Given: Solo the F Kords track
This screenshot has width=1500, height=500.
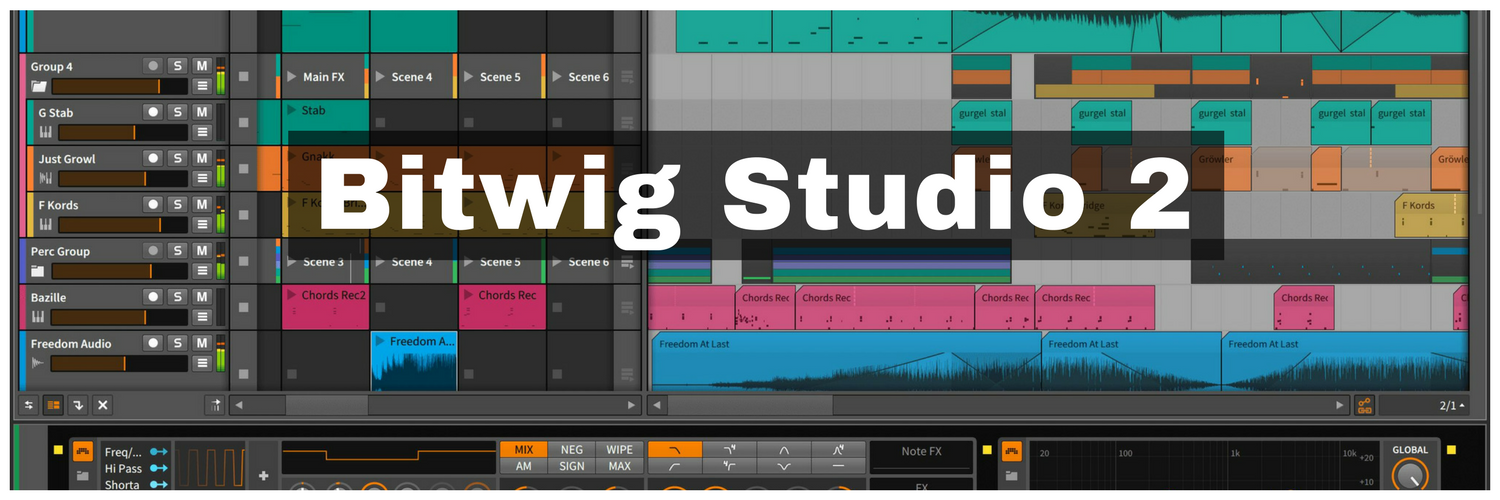Looking at the screenshot, I should pyautogui.click(x=177, y=204).
